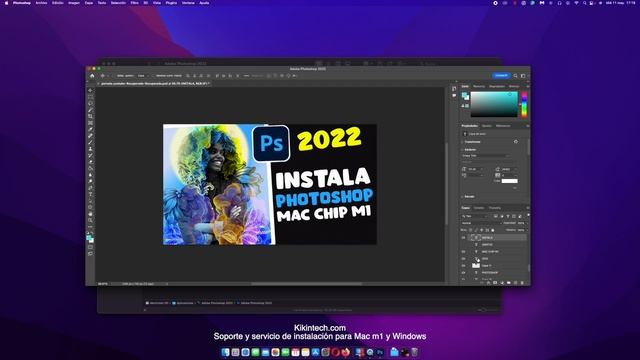Viewport: 640px width, 360px height.
Task: Switch to the Ajustes tab
Action: [x=487, y=126]
